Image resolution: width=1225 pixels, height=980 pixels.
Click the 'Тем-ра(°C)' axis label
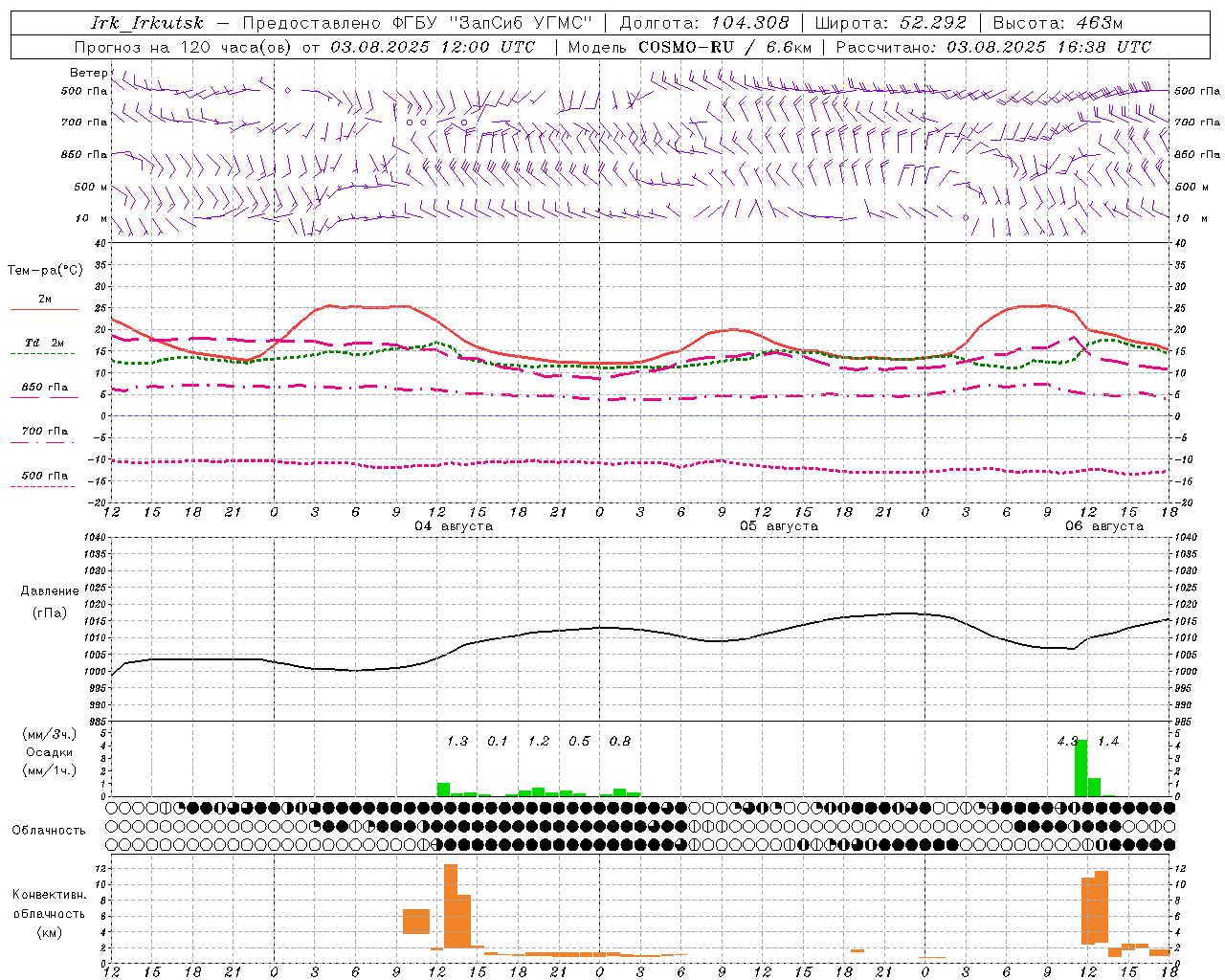(45, 271)
